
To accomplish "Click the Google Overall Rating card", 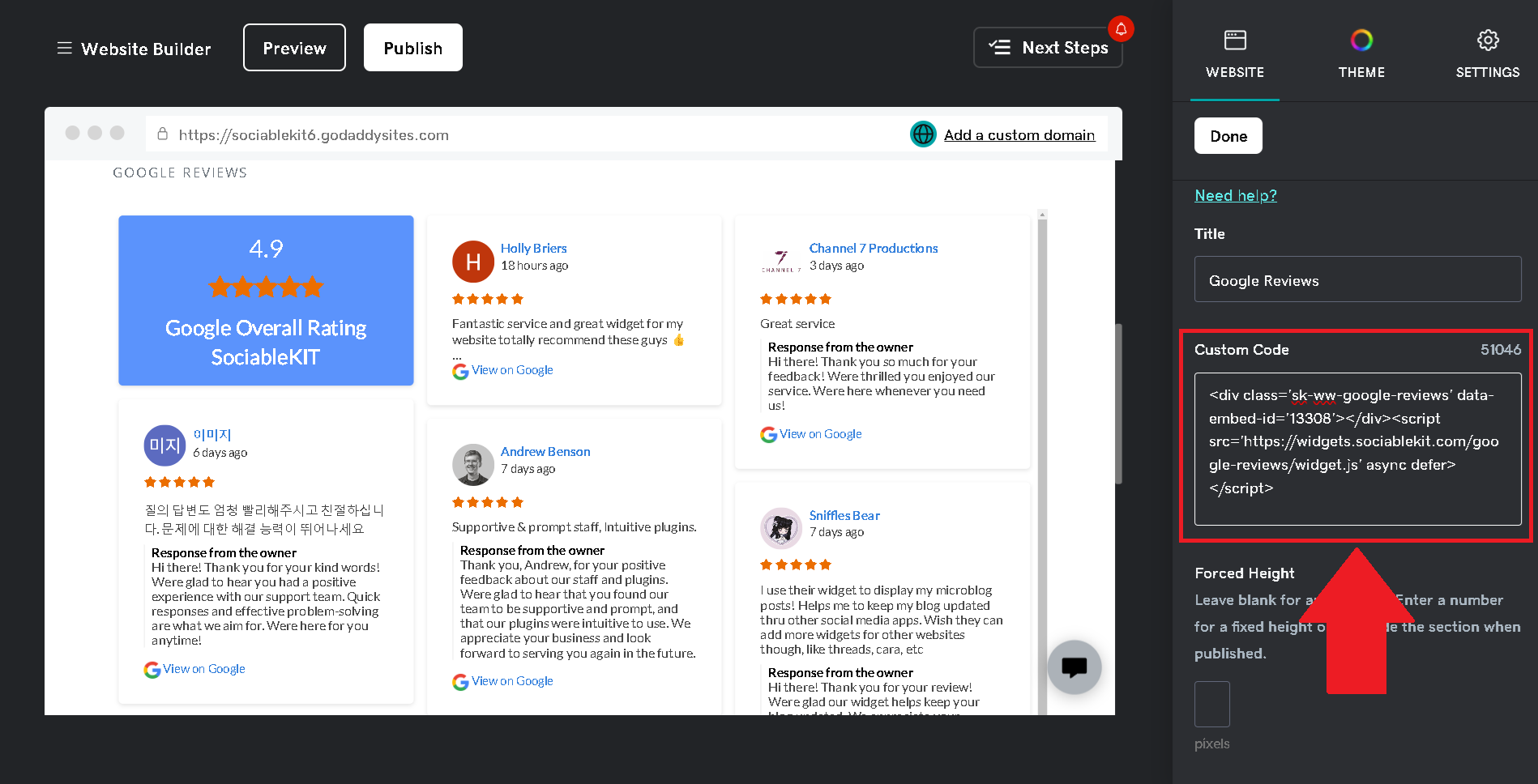I will point(266,300).
